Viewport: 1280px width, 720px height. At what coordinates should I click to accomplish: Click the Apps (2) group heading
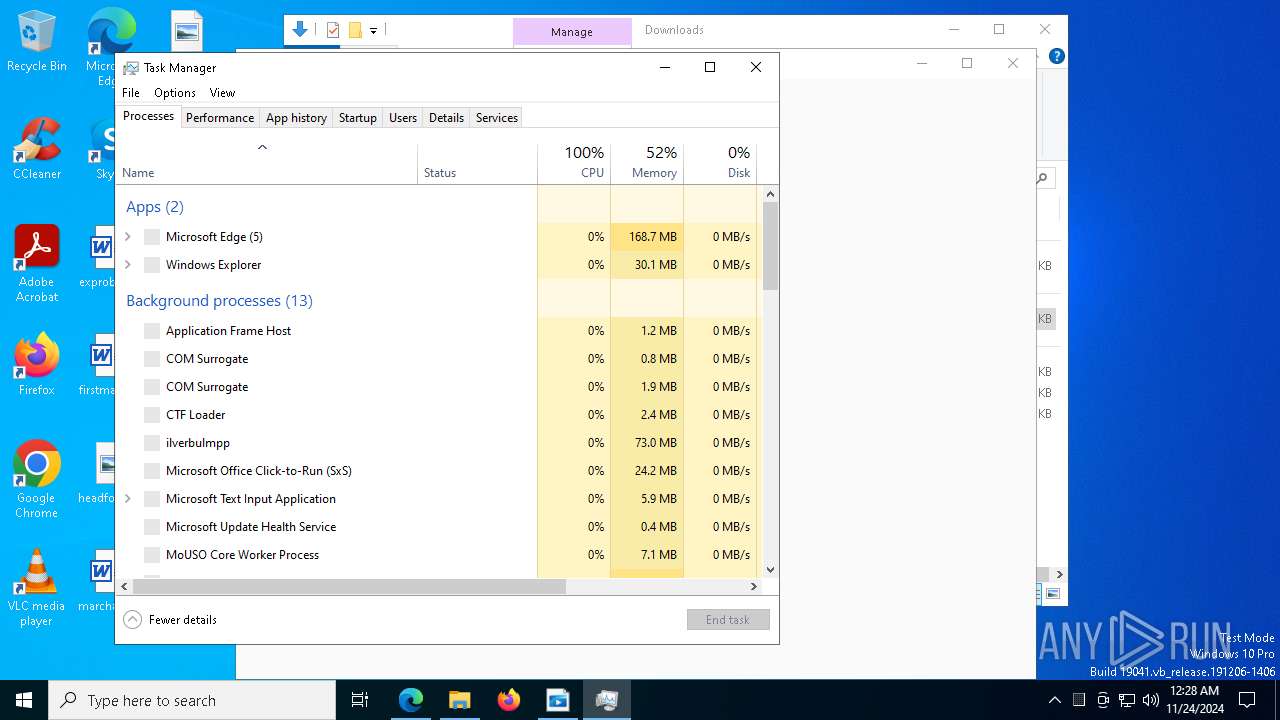point(155,207)
